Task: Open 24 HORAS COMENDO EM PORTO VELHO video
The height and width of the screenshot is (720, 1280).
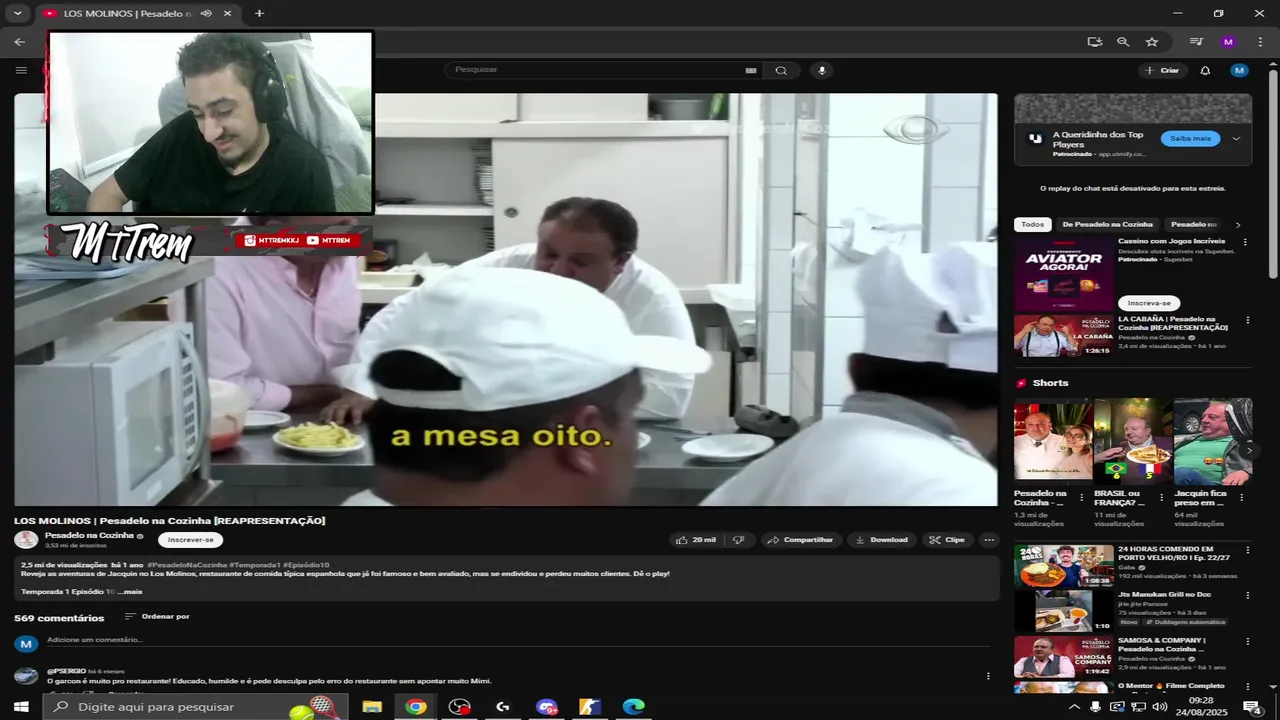Action: [1064, 566]
